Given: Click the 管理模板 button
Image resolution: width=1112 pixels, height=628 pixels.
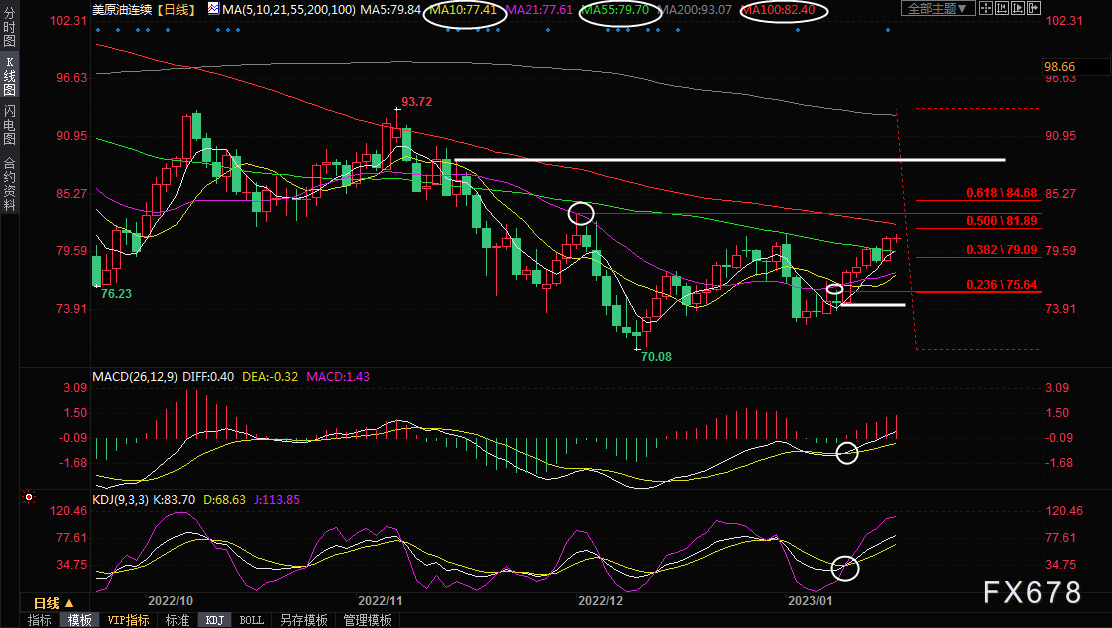Looking at the screenshot, I should pos(367,620).
